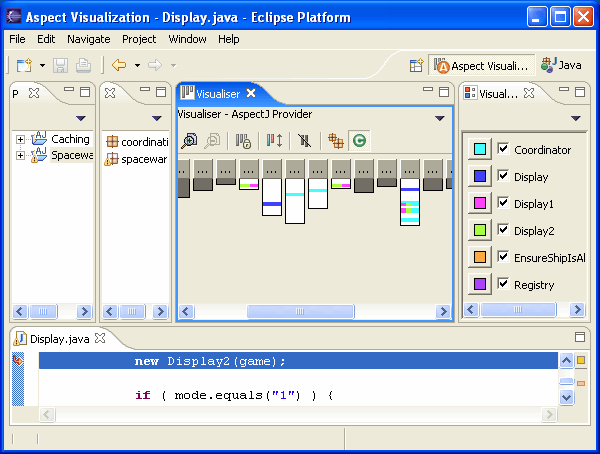
Task: Expand the Spacewar project tree node
Action: pyautogui.click(x=20, y=155)
